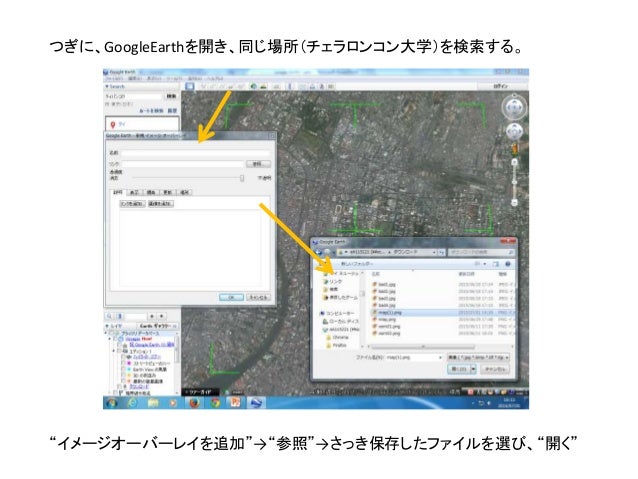Click the map zoom slider on right
The height and width of the screenshot is (479, 638).
tap(515, 181)
